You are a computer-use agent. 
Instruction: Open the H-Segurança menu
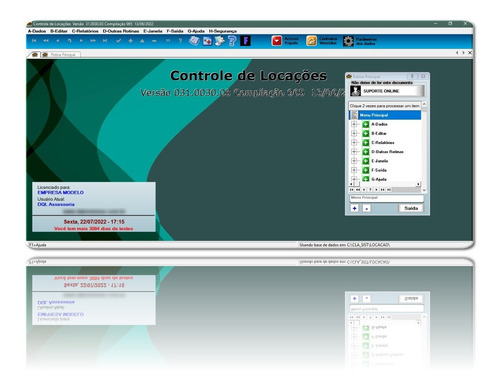pyautogui.click(x=223, y=31)
